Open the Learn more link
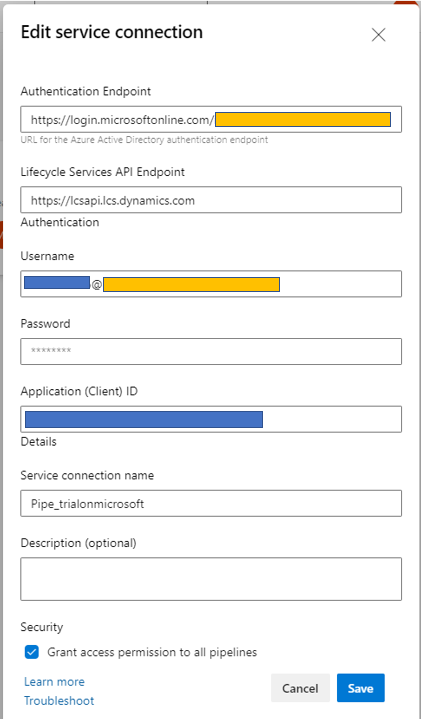 coord(54,682)
